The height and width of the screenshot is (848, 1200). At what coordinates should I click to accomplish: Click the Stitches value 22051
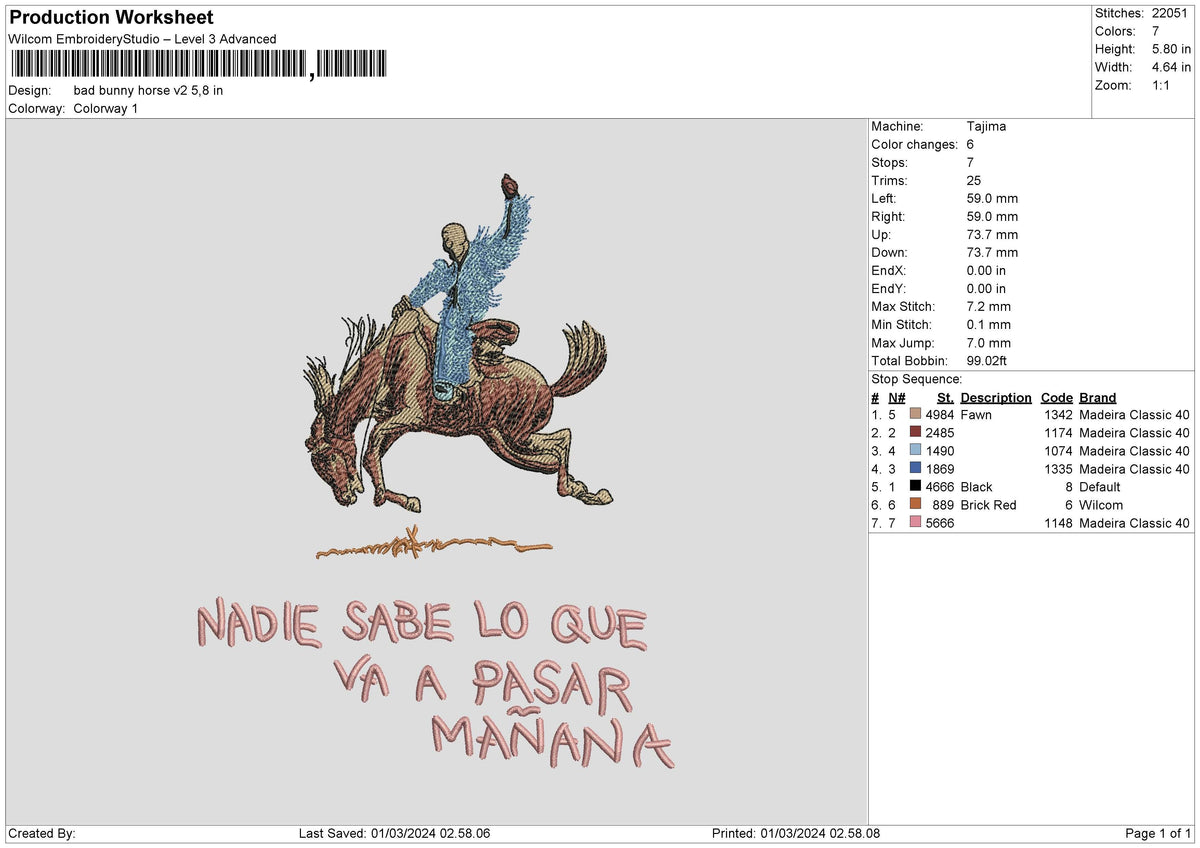pyautogui.click(x=1170, y=13)
